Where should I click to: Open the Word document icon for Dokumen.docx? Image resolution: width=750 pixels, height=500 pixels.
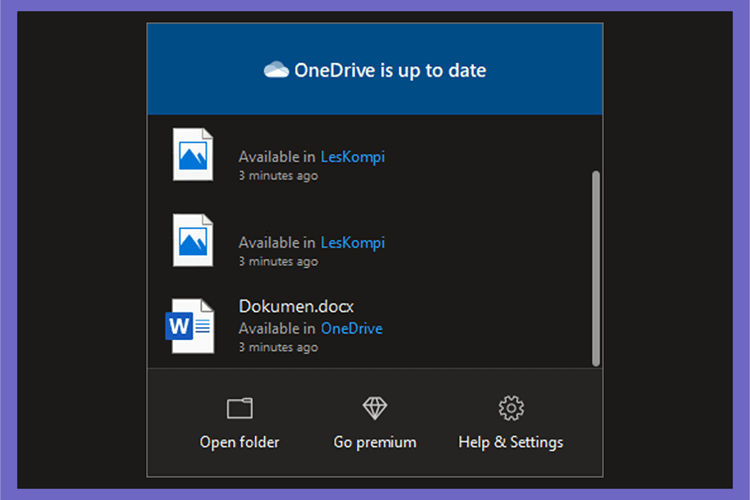190,326
